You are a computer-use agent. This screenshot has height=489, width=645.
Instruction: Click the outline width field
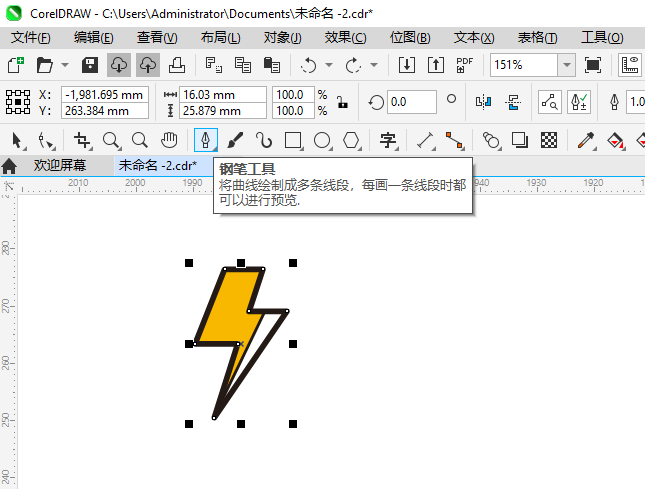click(x=636, y=102)
